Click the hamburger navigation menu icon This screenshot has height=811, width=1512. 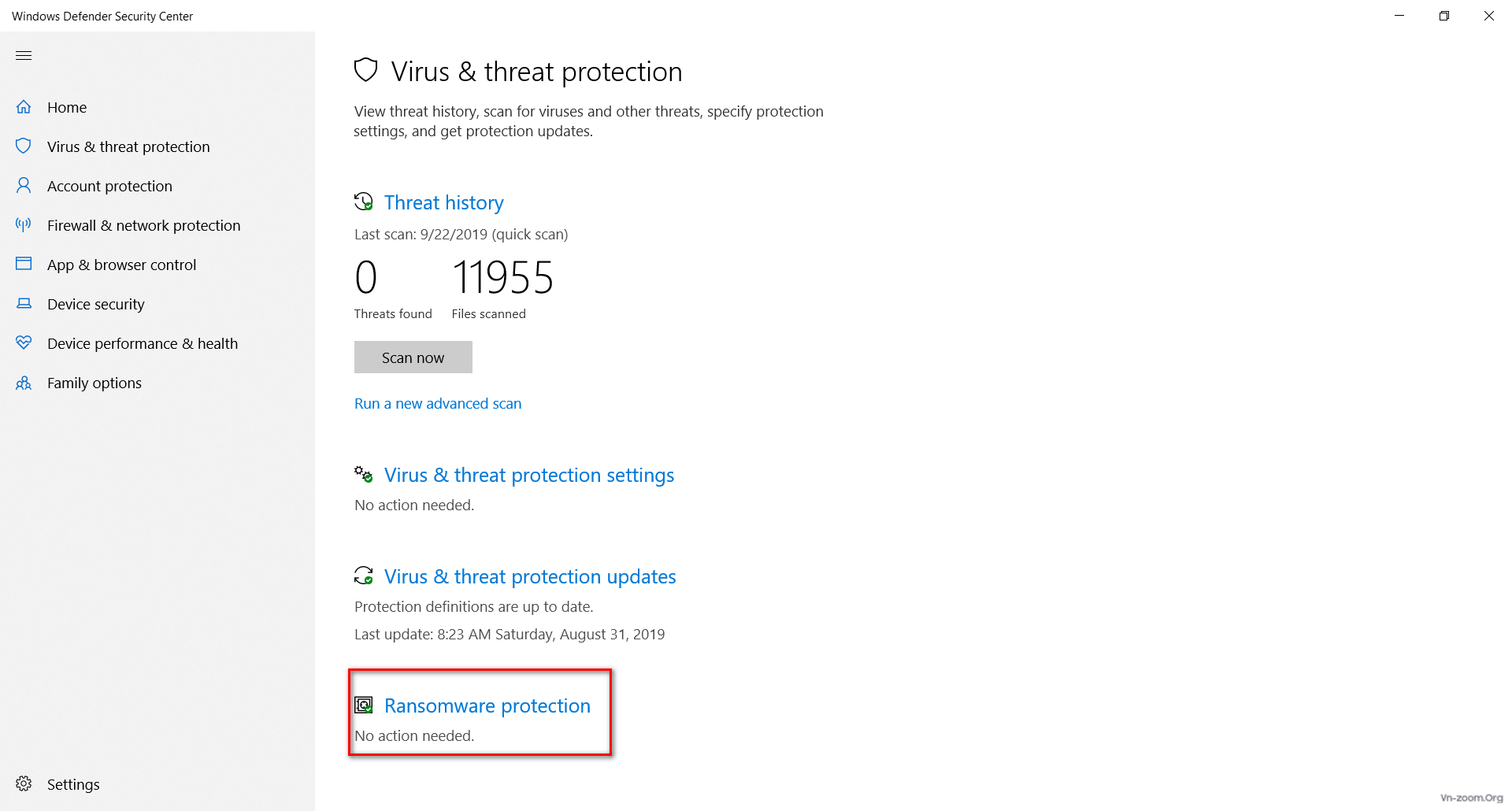(x=24, y=55)
